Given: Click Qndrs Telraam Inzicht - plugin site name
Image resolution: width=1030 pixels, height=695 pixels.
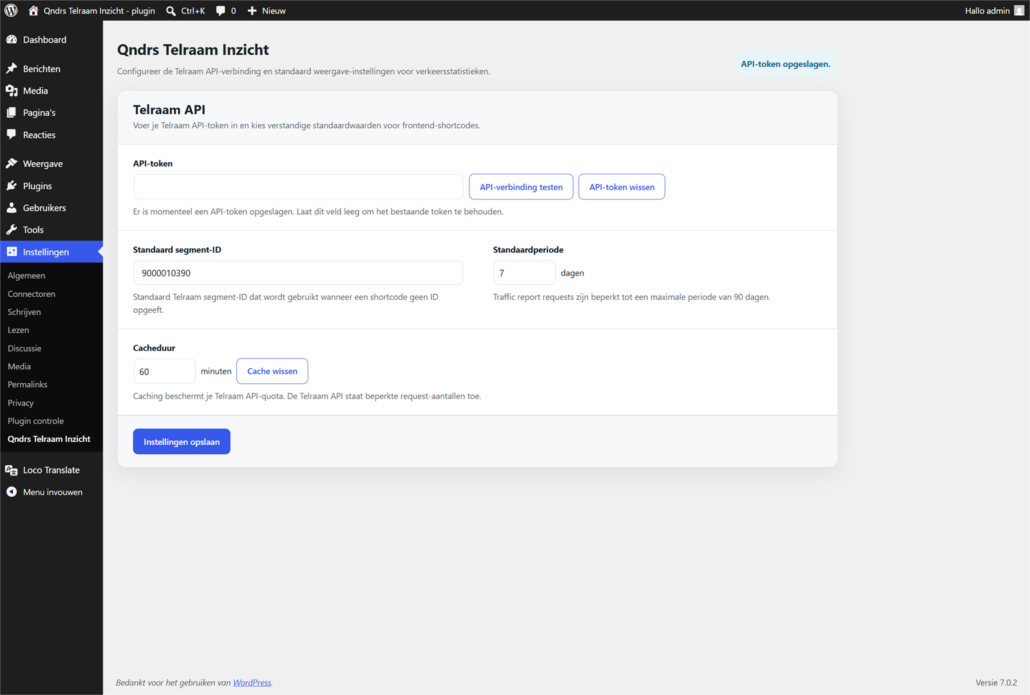Looking at the screenshot, I should pos(99,11).
